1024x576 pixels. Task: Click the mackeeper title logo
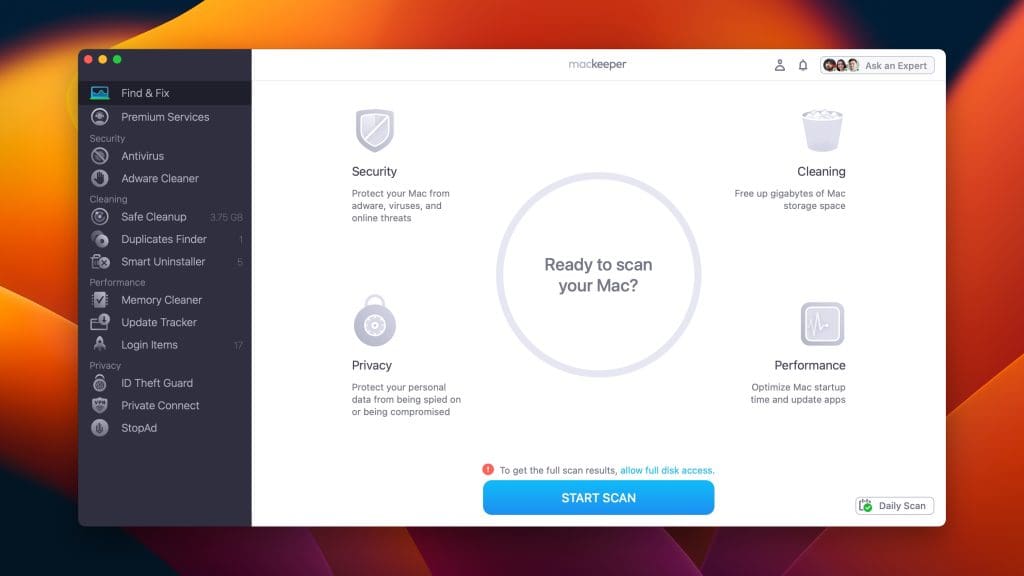click(x=598, y=64)
